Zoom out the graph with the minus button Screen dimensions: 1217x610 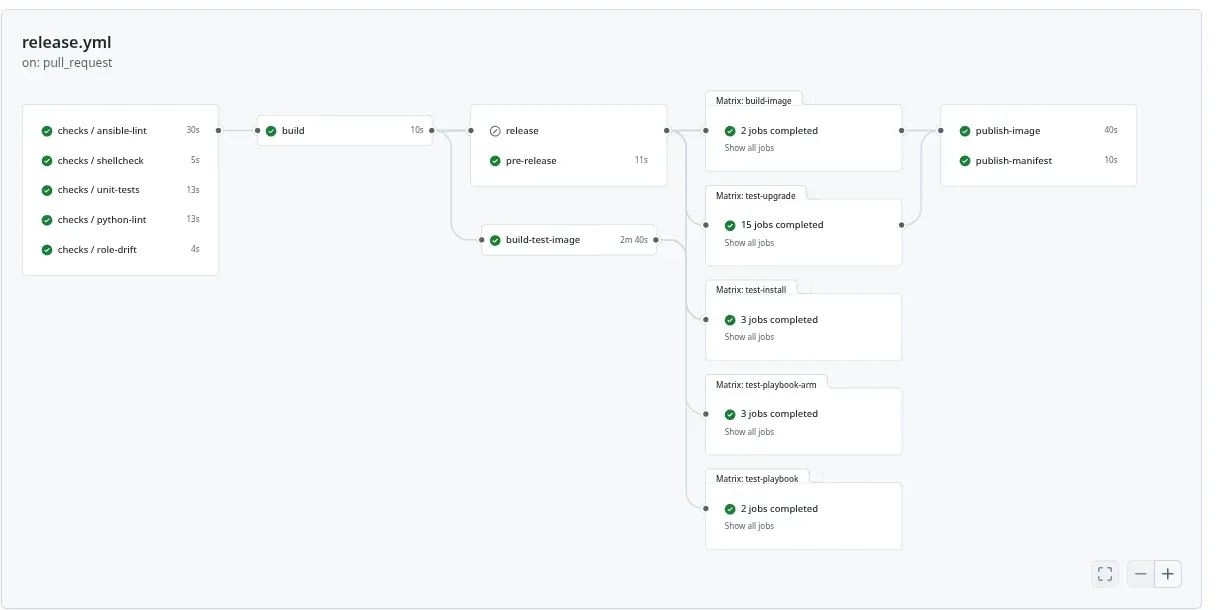click(1141, 574)
